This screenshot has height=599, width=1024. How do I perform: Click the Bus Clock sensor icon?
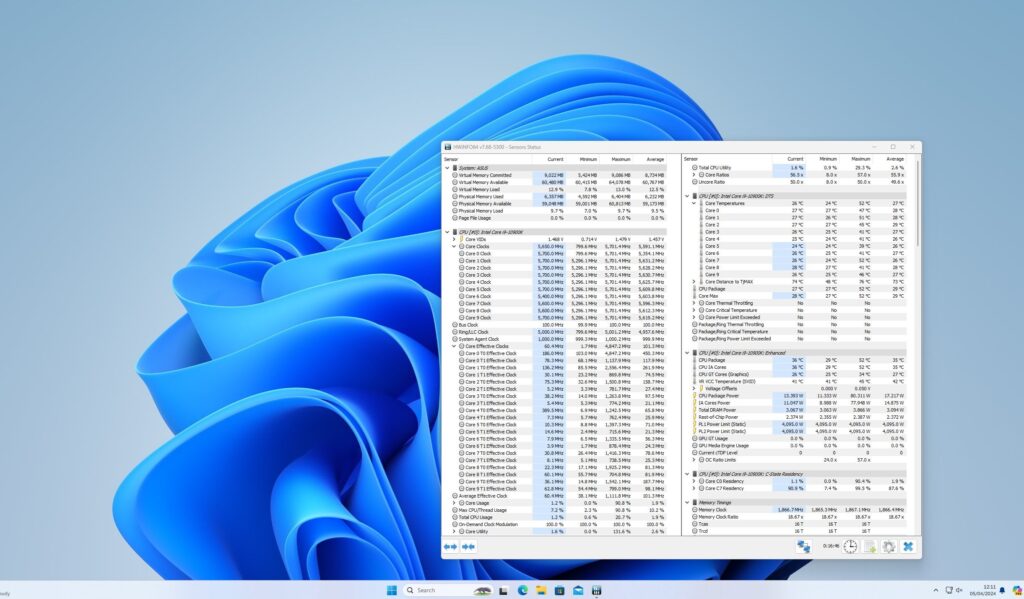pos(455,325)
